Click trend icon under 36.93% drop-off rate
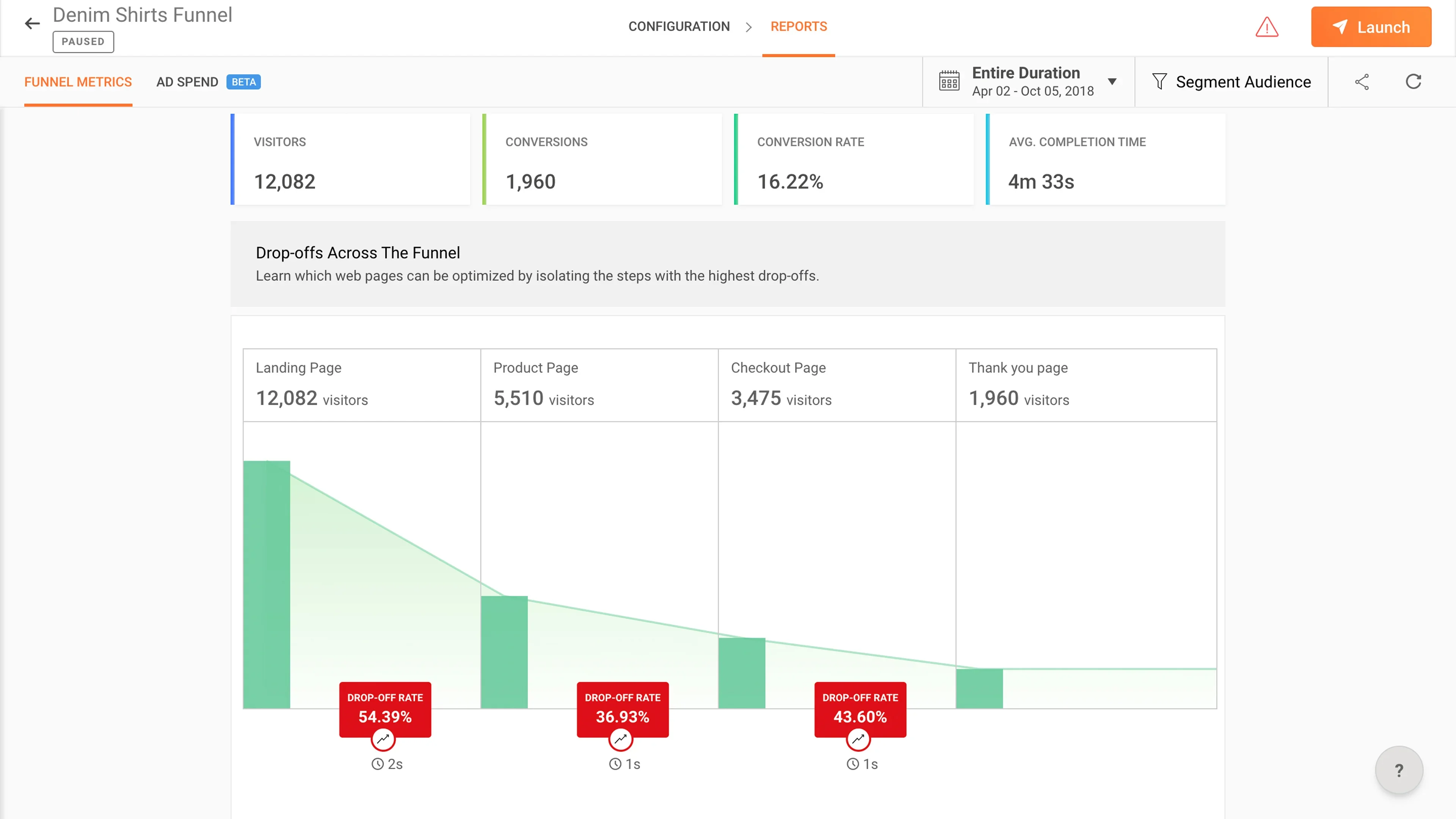 click(x=621, y=739)
